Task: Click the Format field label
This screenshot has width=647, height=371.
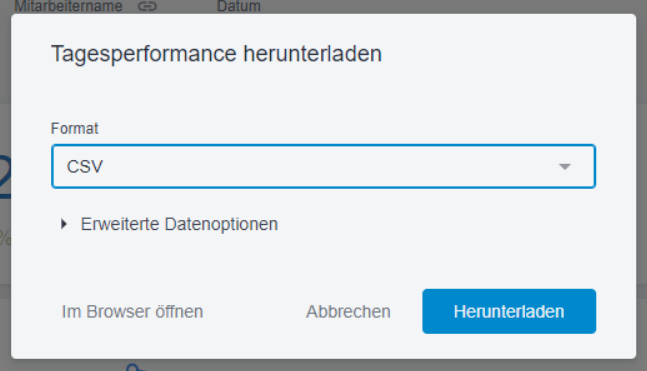Action: click(x=74, y=129)
